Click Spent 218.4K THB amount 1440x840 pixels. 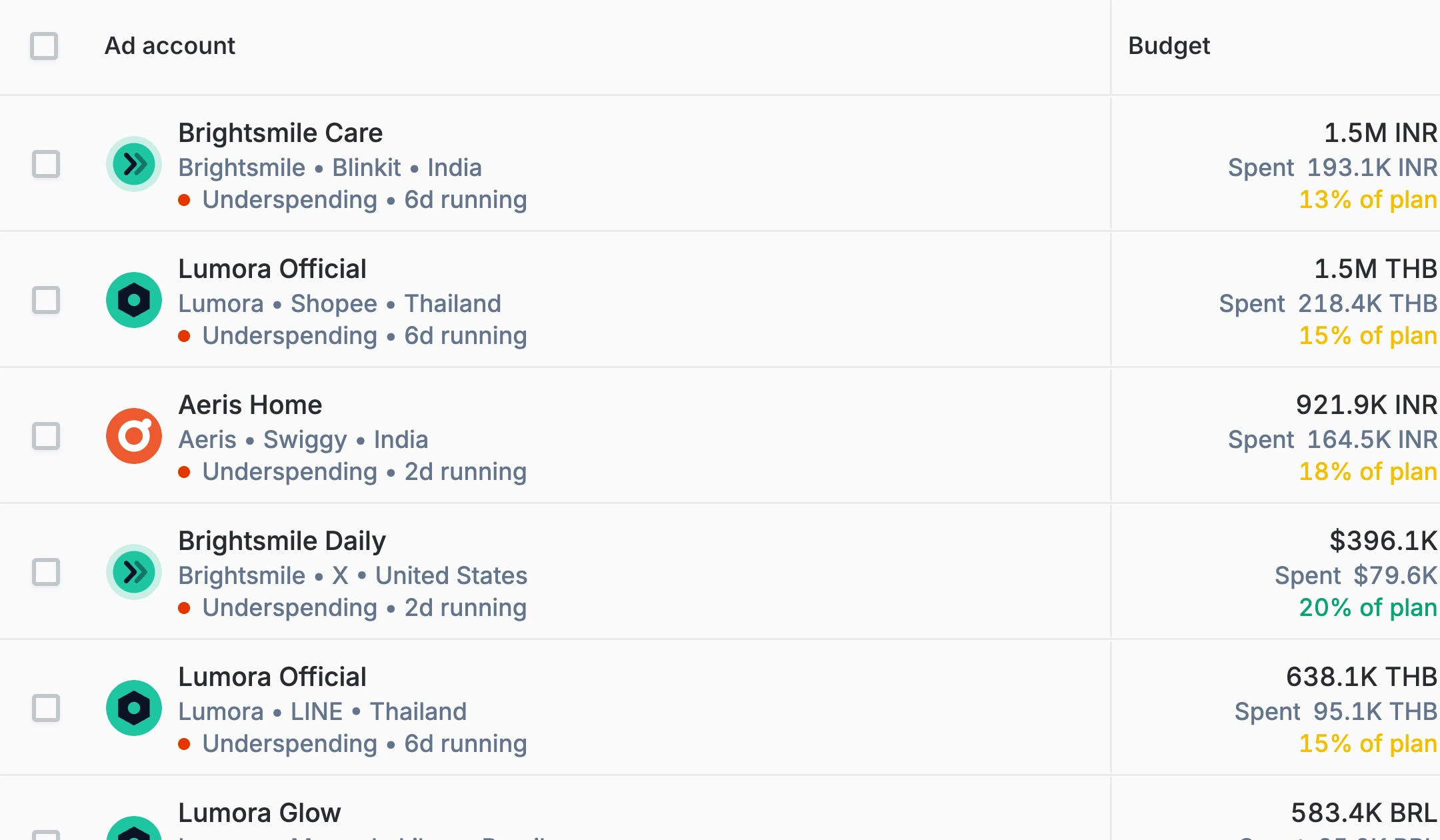1328,304
